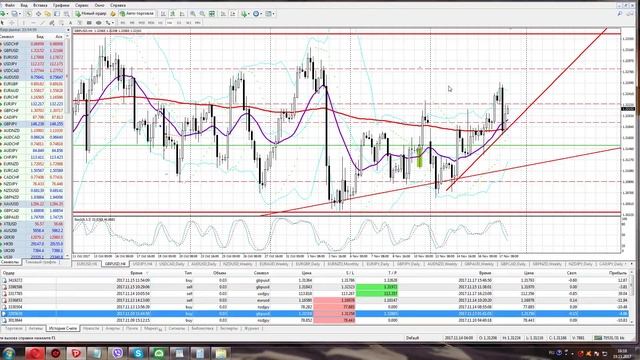Open the Strategy Tester icon

[x=67, y=13]
